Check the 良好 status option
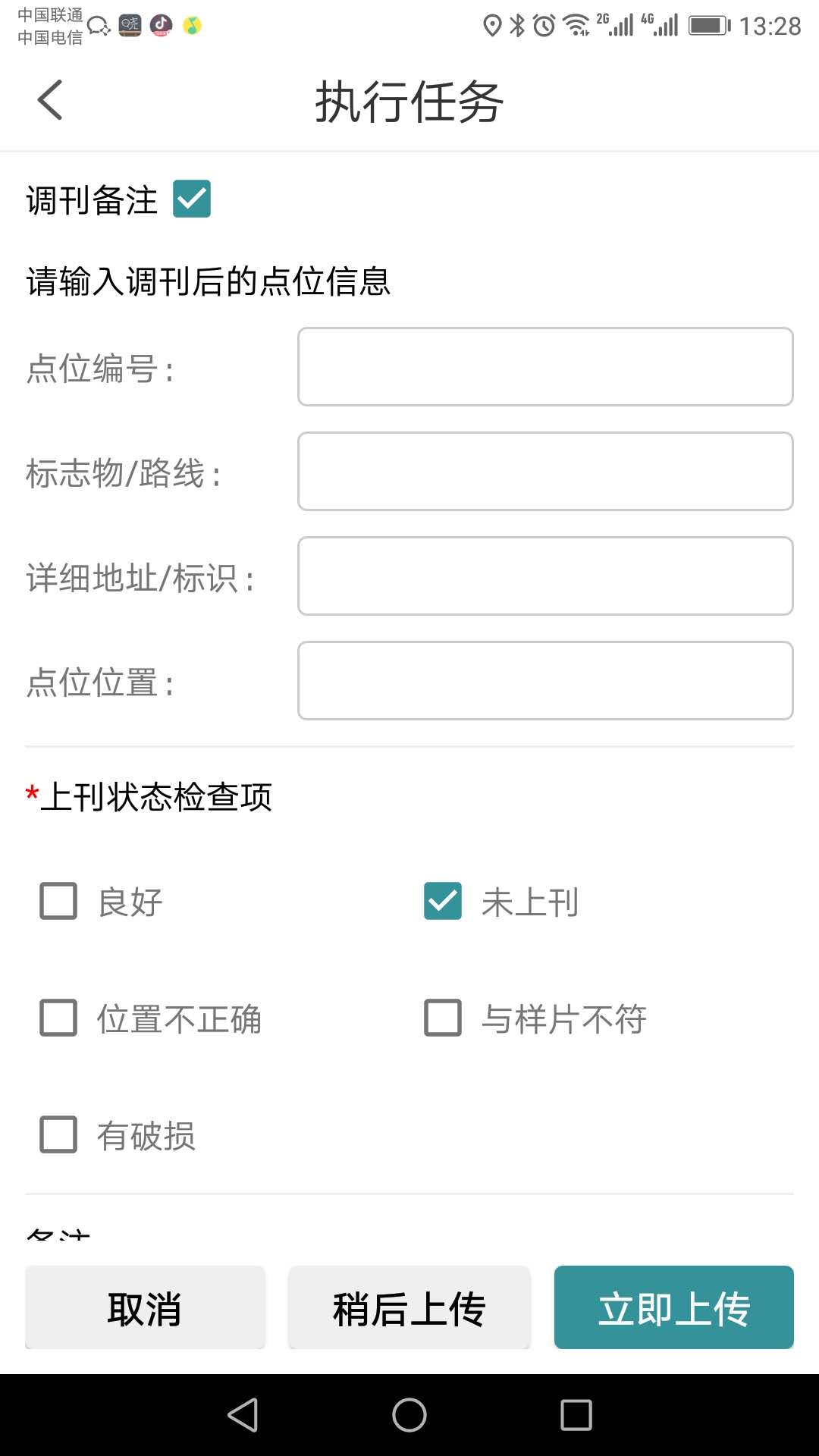The image size is (819, 1456). [x=58, y=901]
